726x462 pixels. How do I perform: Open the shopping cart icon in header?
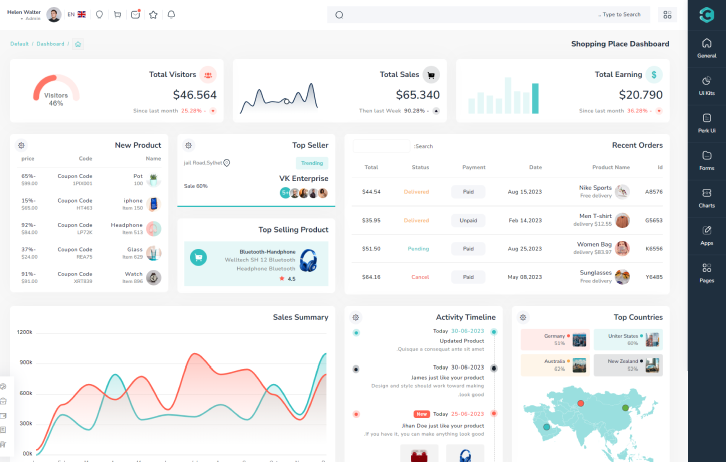click(117, 15)
